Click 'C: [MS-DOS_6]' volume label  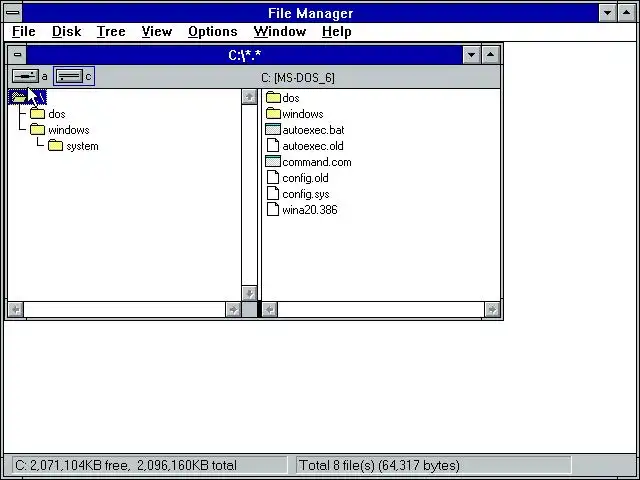[x=298, y=78]
